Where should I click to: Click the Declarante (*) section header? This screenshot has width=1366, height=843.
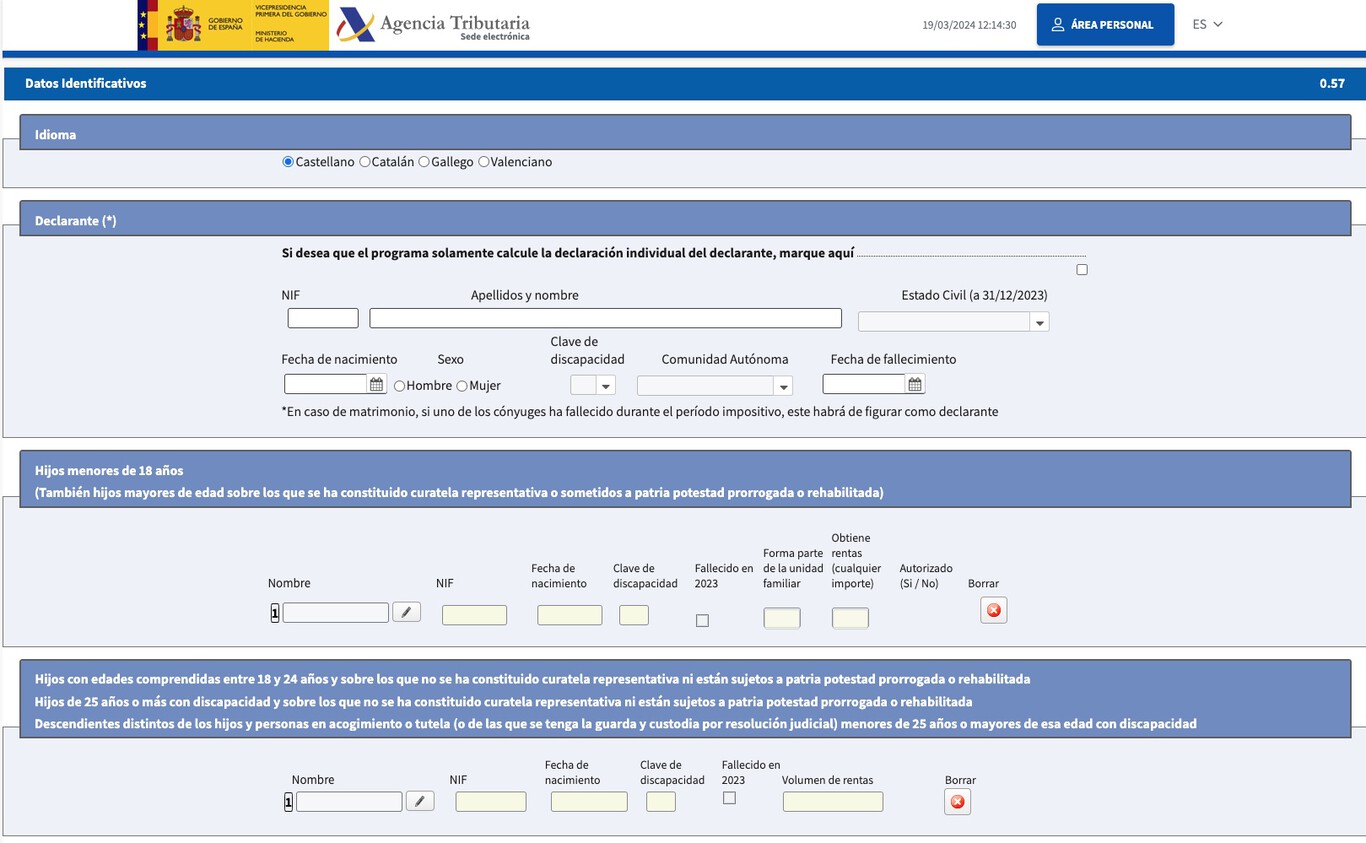click(685, 220)
